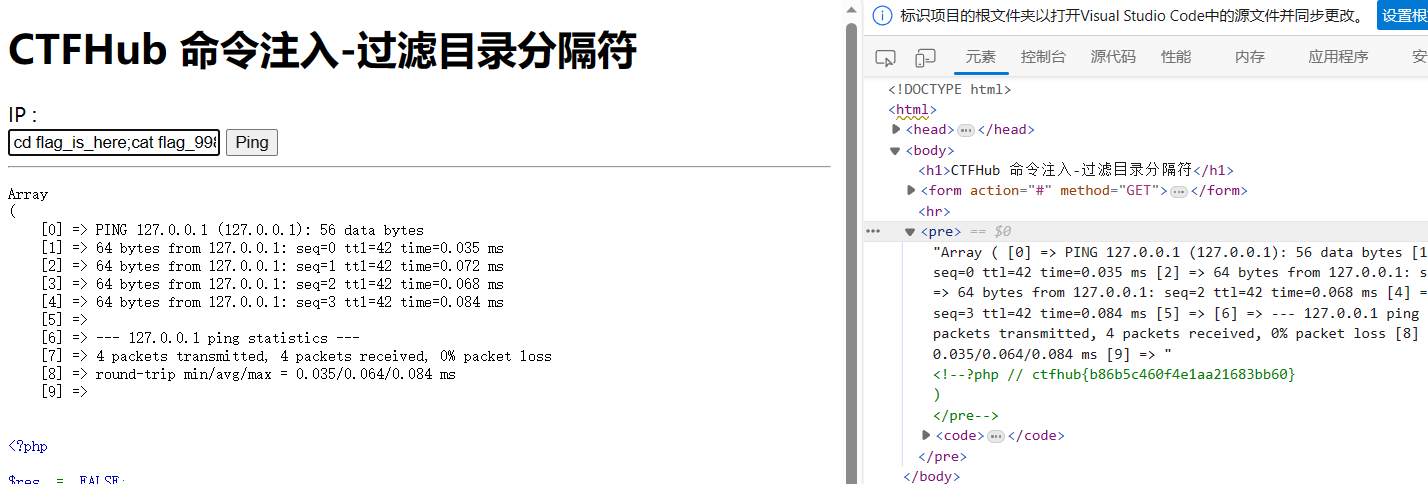This screenshot has width=1428, height=484.
Task: Expand the form element node
Action: click(911, 190)
